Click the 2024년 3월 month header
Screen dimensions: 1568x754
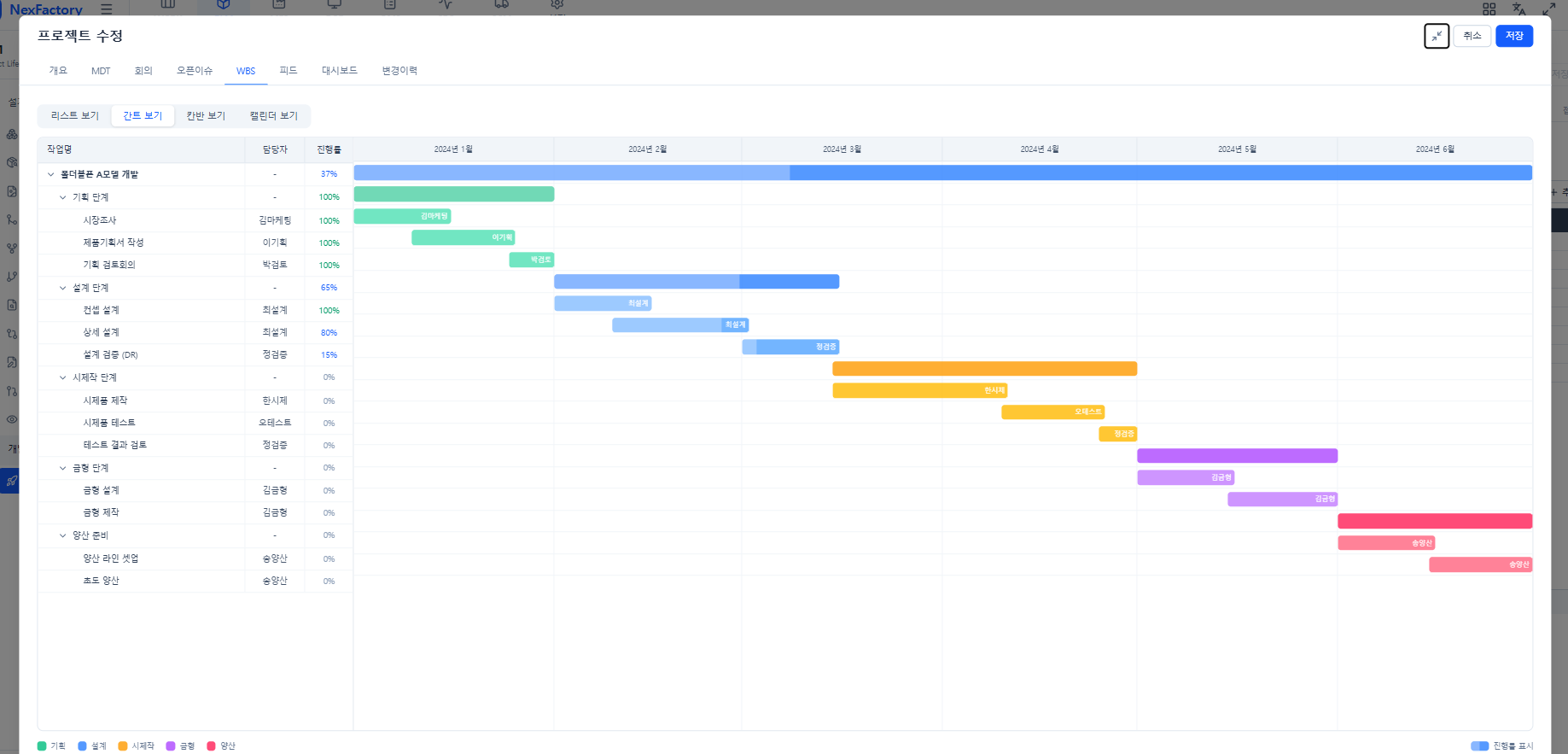click(842, 149)
